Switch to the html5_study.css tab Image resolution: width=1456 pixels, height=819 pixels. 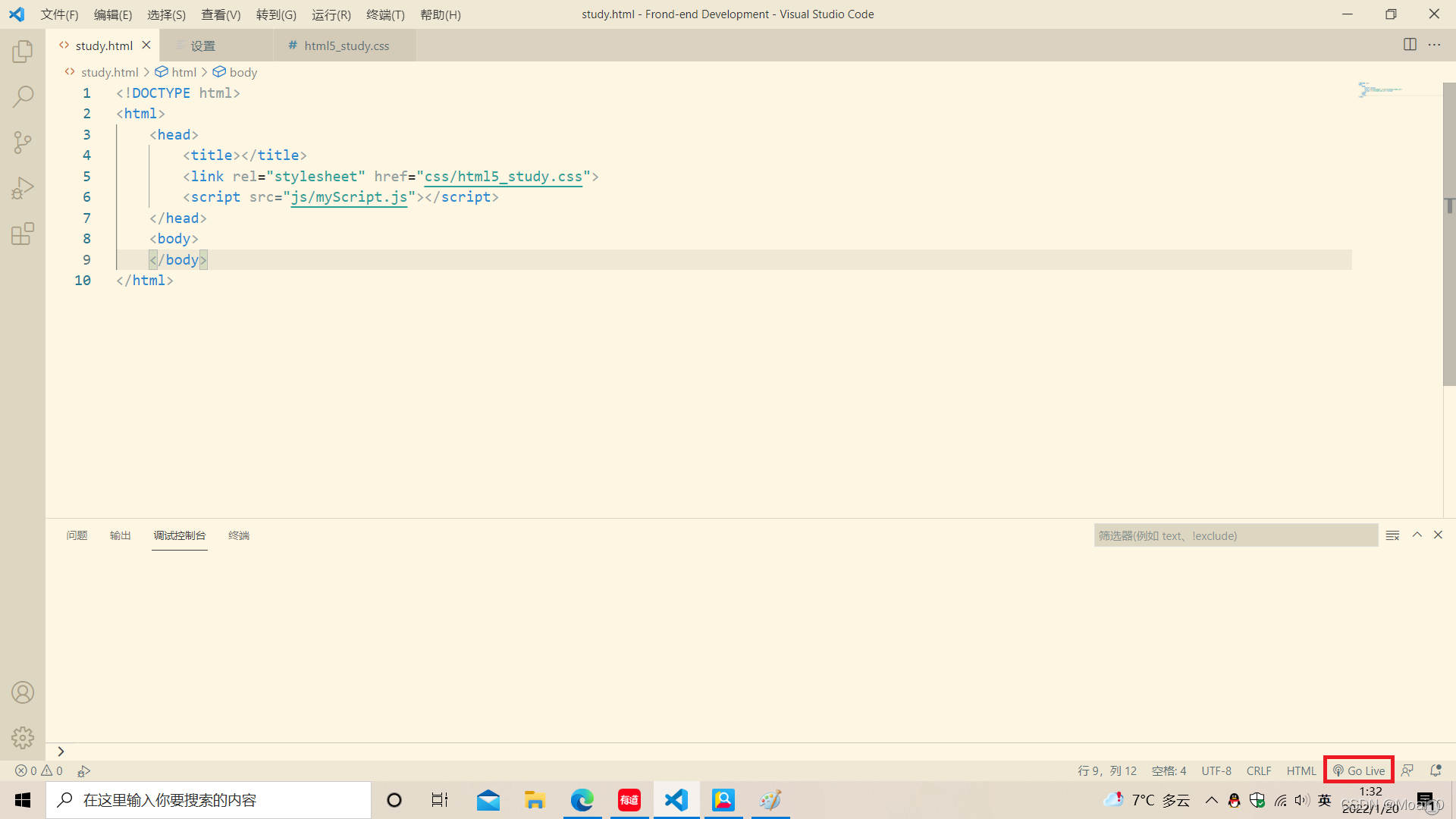(x=347, y=45)
